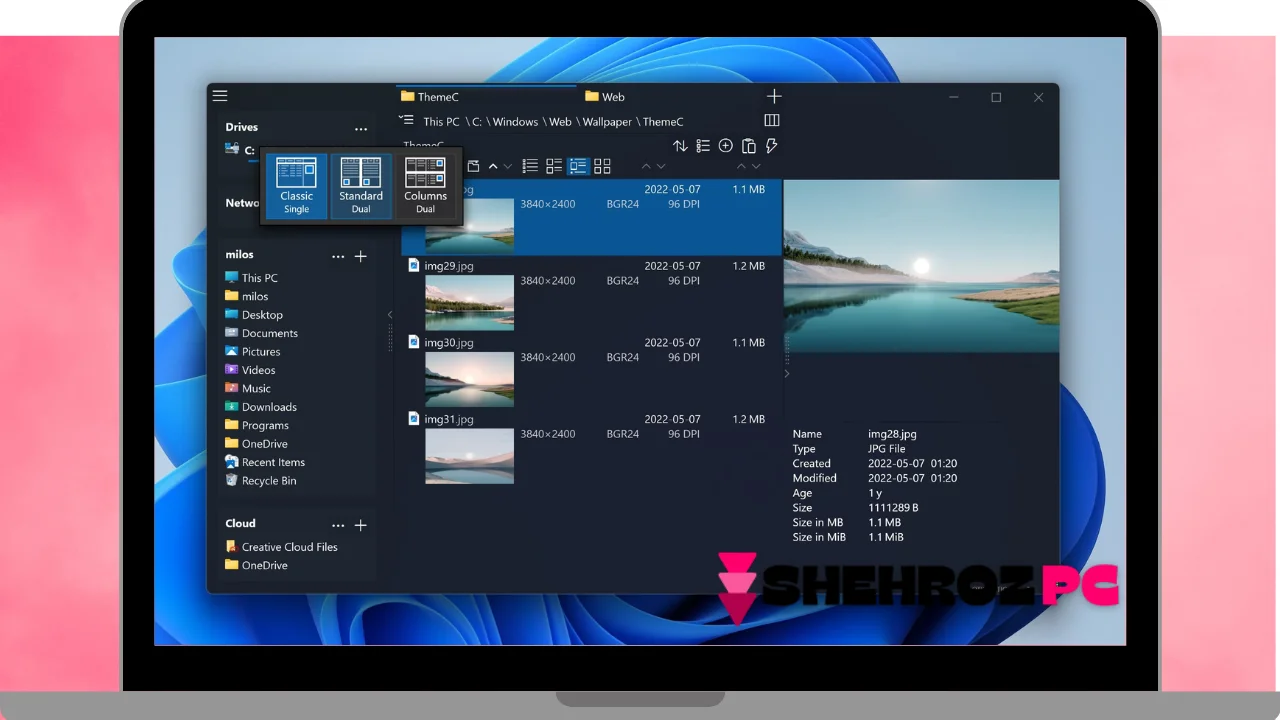Screen dimensions: 1280x720
Task: Open the Recycle Bin
Action: point(260,481)
